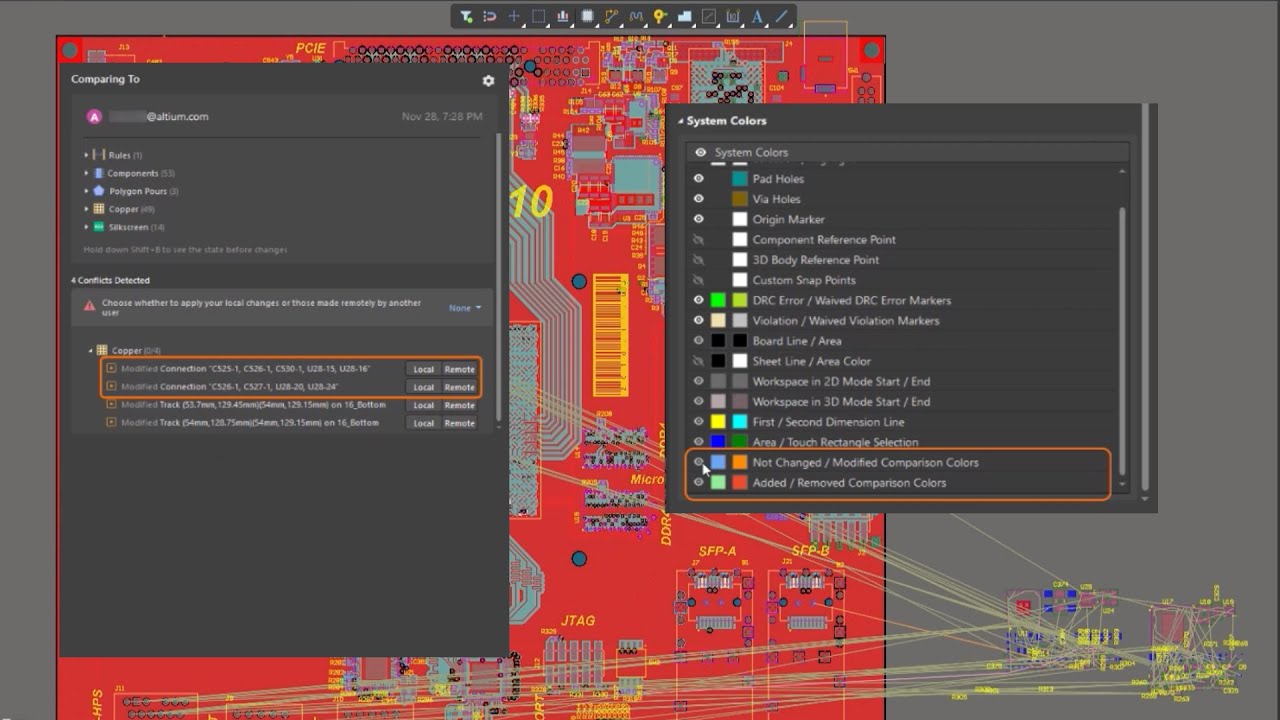Click Remote for last Modified Track
Screen dimensions: 1280x720
pos(459,423)
